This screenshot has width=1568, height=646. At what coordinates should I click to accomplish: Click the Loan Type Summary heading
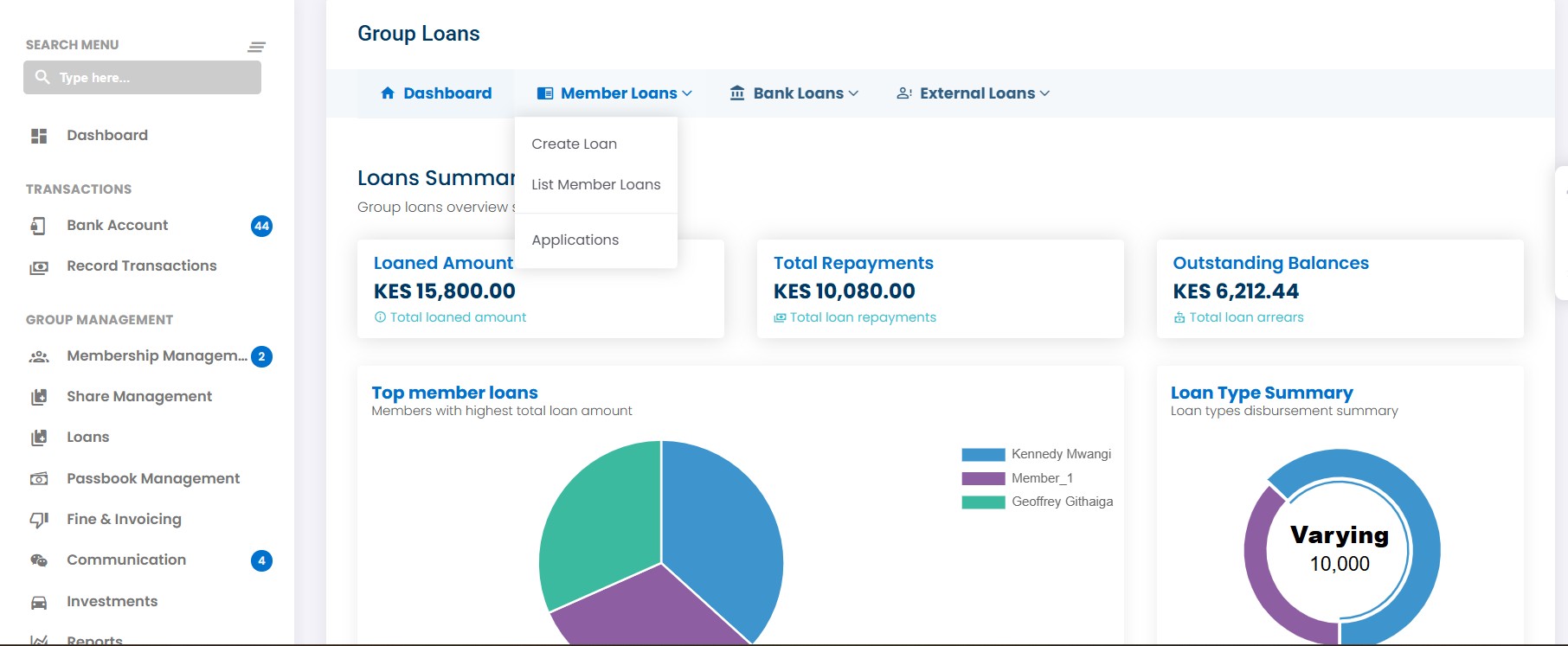pyautogui.click(x=1262, y=393)
